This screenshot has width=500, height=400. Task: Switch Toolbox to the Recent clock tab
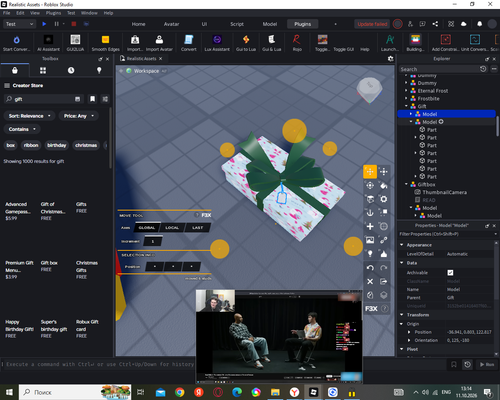pyautogui.click(x=71, y=70)
